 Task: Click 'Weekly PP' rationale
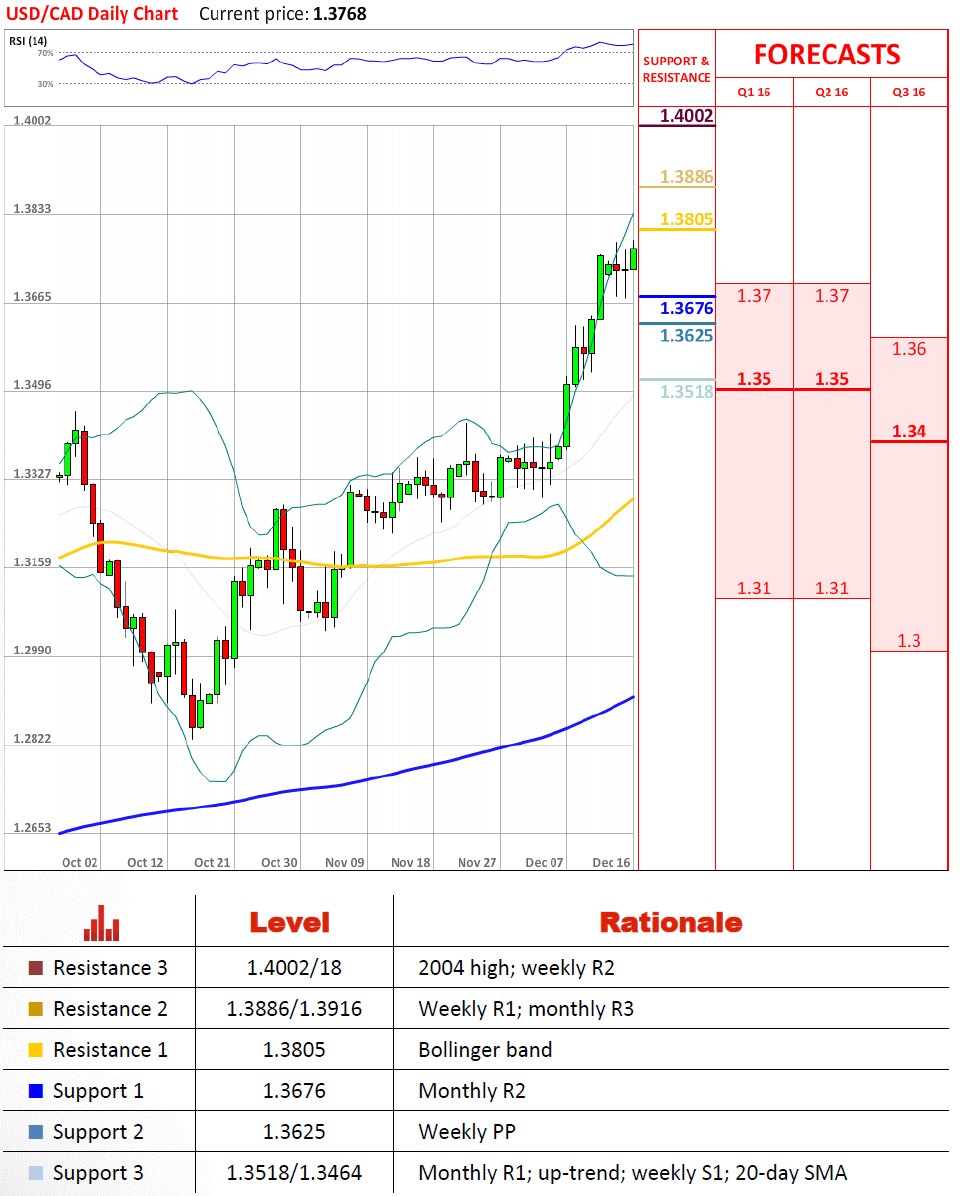467,1132
